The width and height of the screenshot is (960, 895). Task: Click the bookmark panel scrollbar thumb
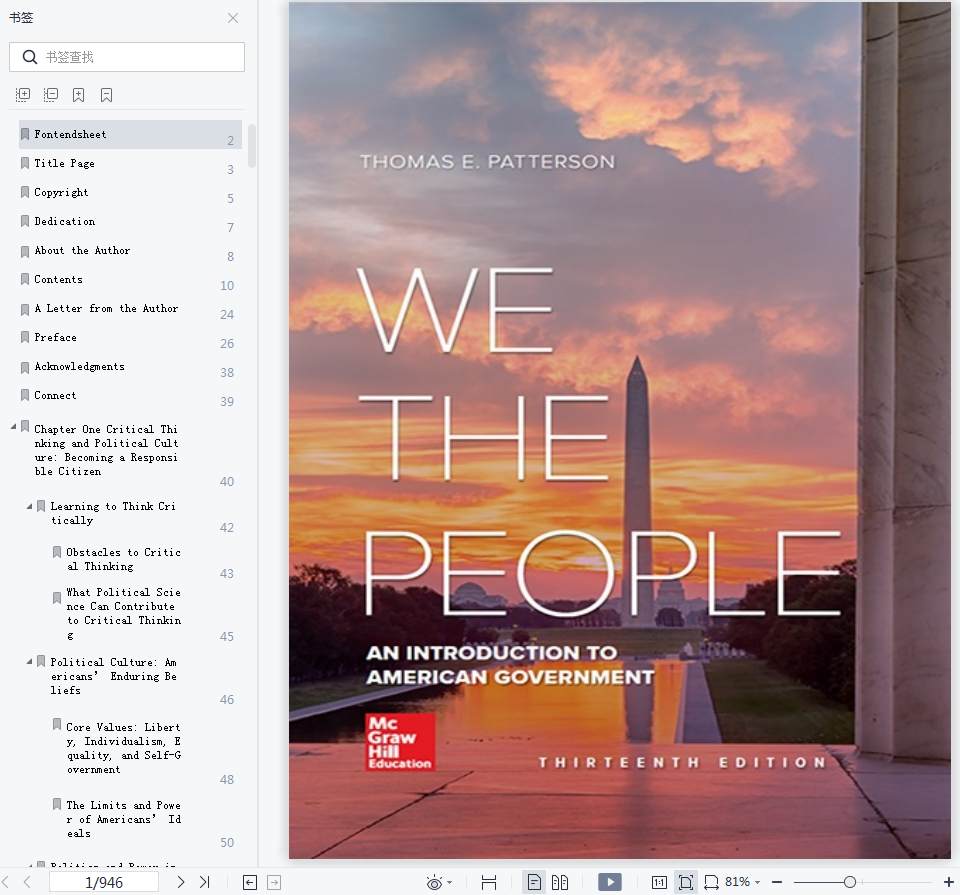[252, 145]
